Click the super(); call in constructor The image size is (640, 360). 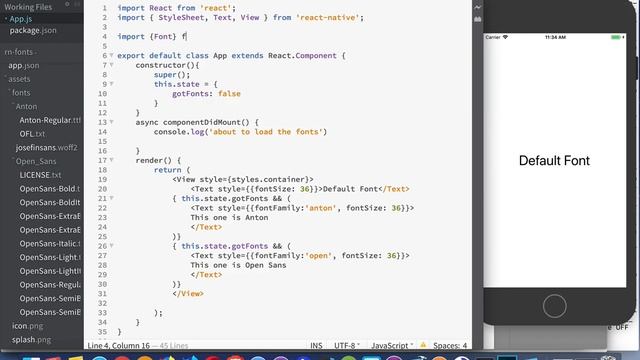click(172, 74)
